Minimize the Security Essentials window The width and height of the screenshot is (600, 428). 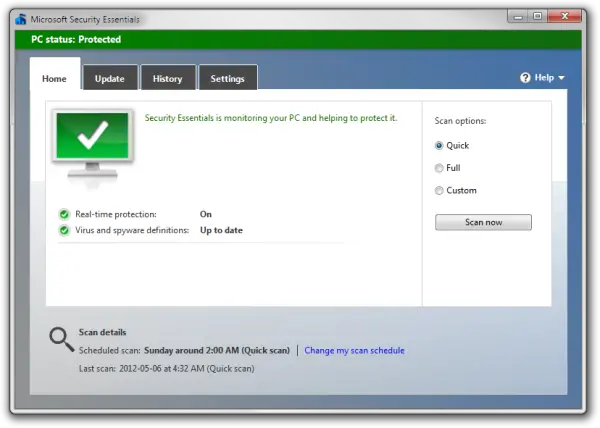click(x=518, y=17)
